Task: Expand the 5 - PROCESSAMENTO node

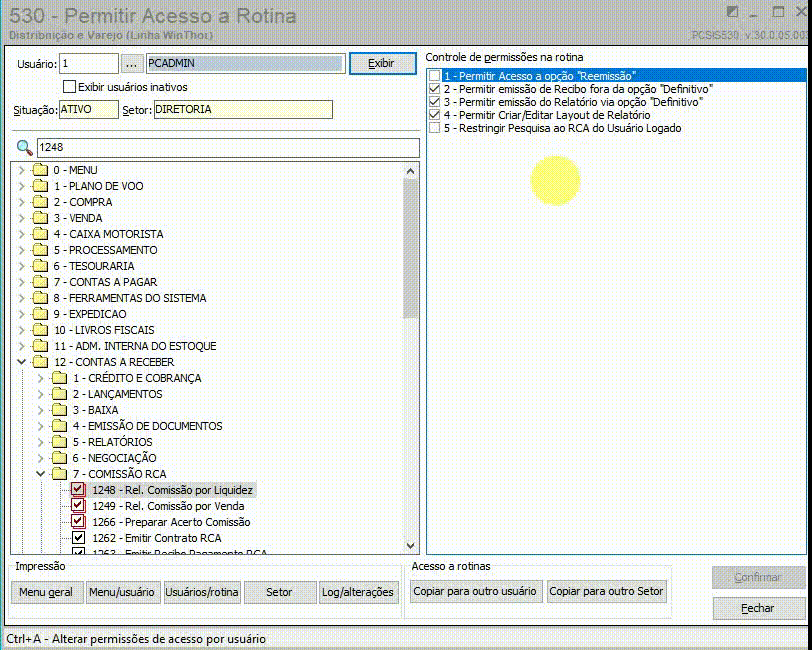Action: point(22,250)
